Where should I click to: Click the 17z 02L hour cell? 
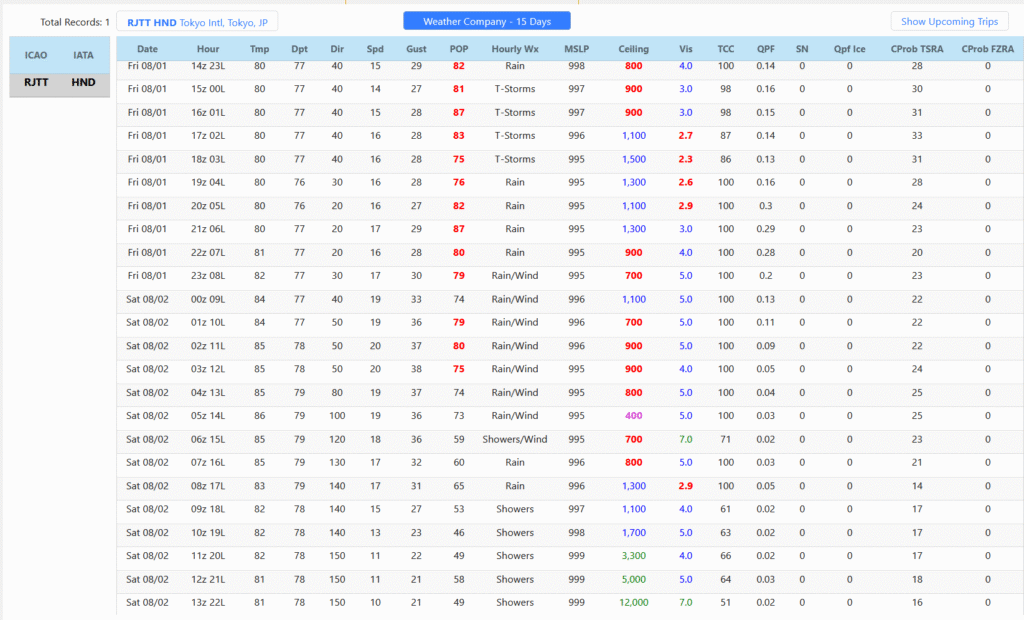pyautogui.click(x=208, y=136)
